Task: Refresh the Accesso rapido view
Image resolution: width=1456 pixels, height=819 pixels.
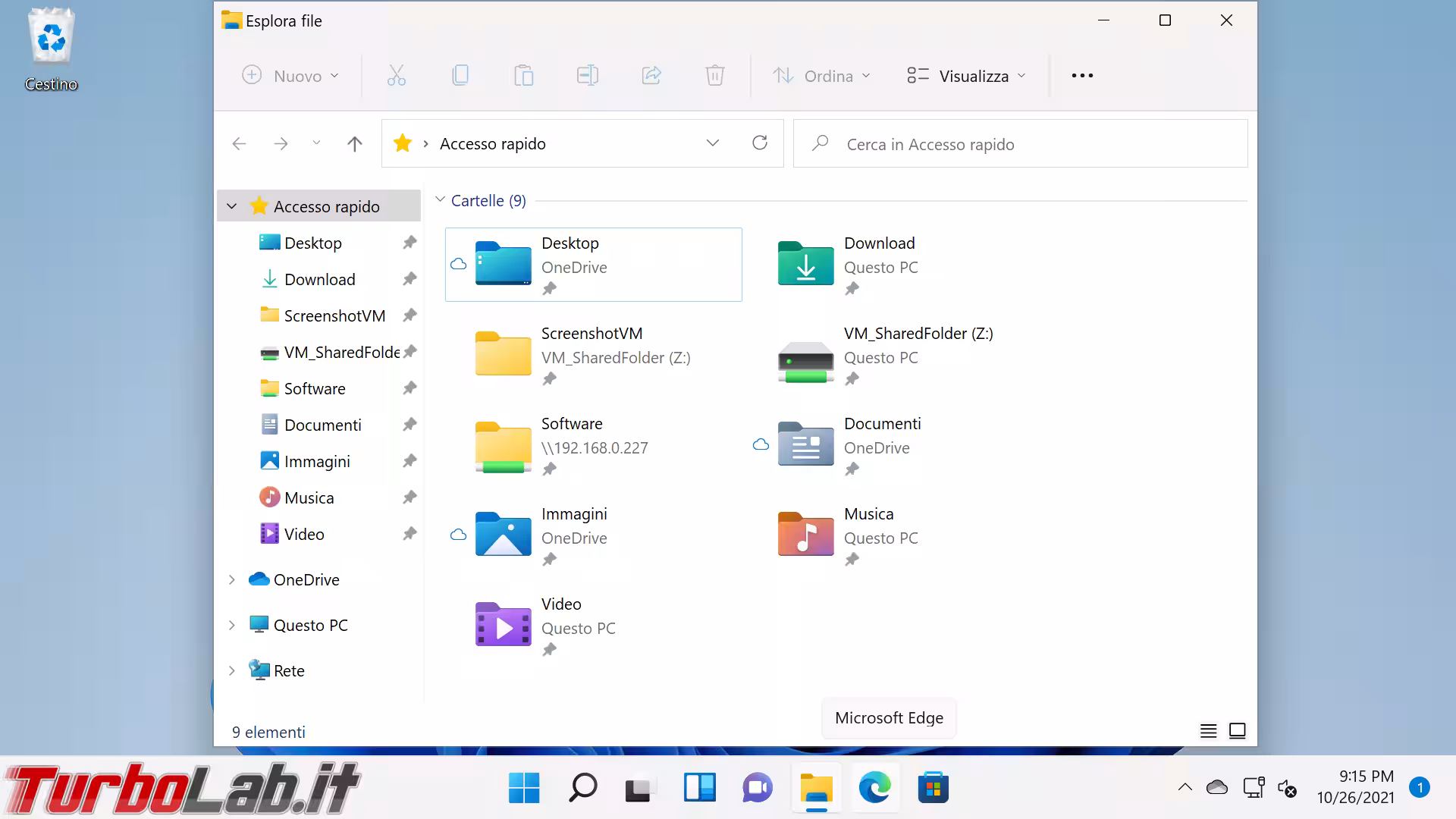Action: (x=759, y=143)
